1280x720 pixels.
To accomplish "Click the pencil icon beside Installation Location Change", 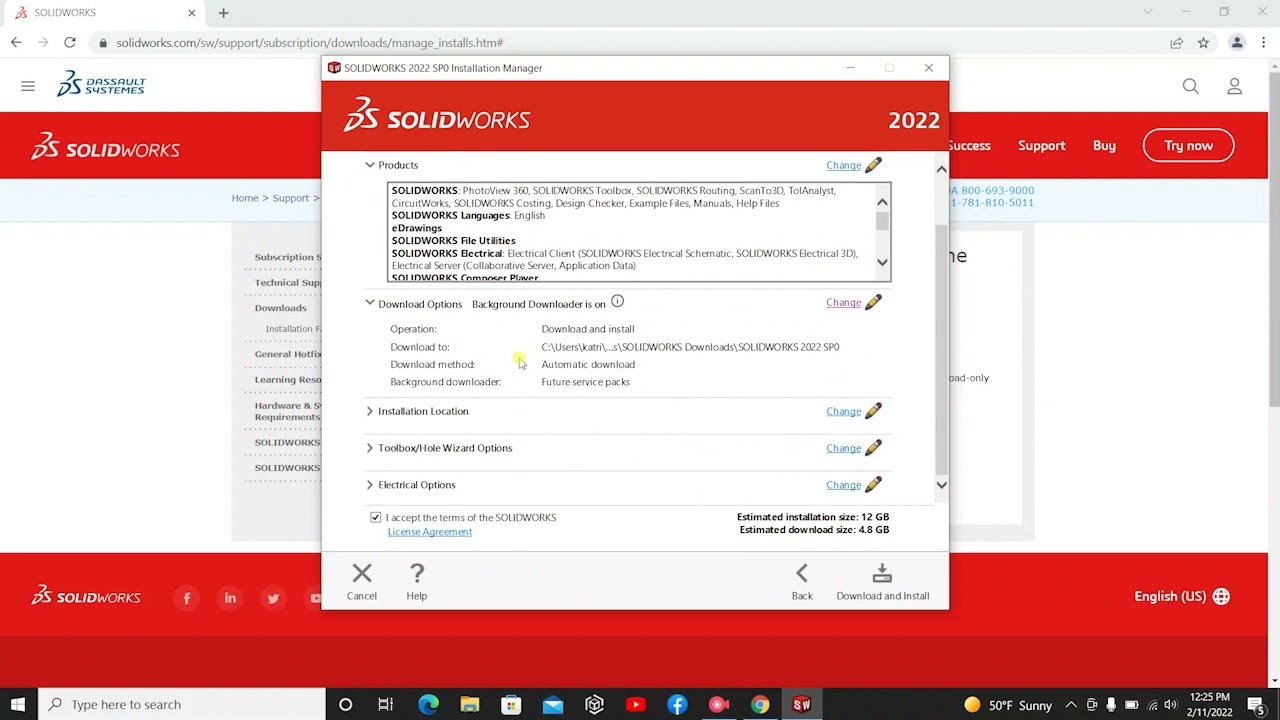I will (873, 411).
